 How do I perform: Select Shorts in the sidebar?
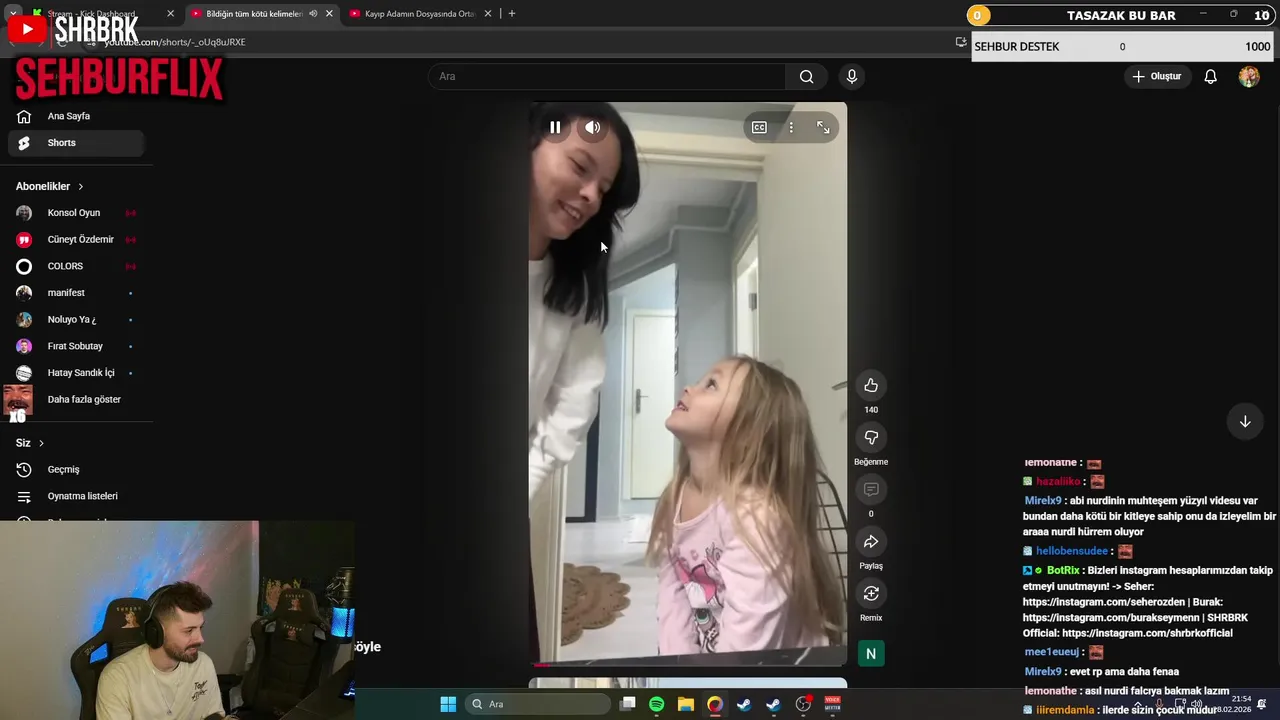pos(76,143)
